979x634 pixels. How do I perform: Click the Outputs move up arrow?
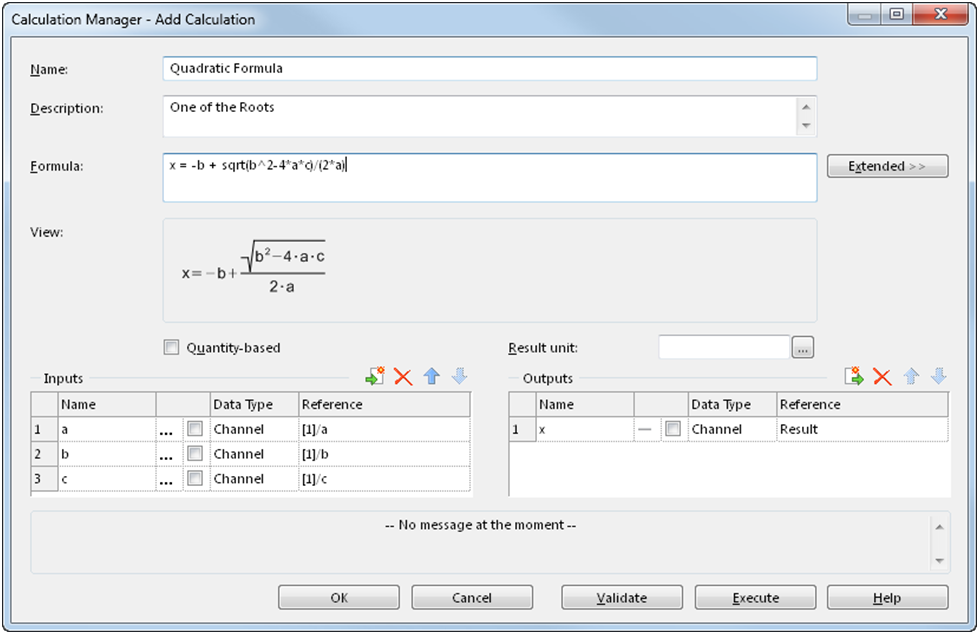910,377
